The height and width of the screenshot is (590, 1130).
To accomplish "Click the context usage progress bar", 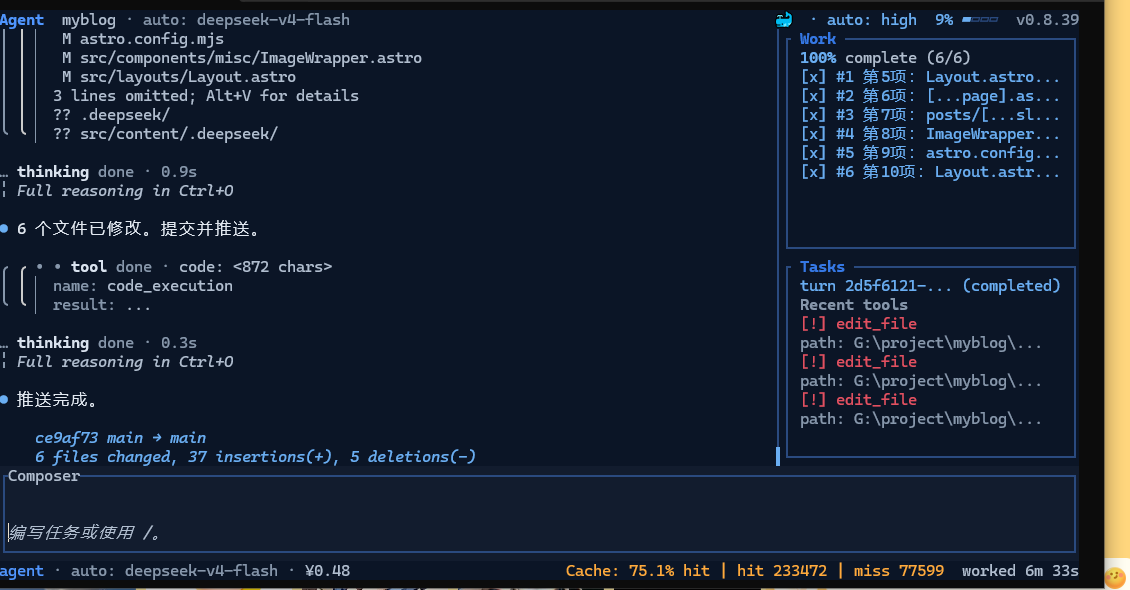I will [980, 19].
